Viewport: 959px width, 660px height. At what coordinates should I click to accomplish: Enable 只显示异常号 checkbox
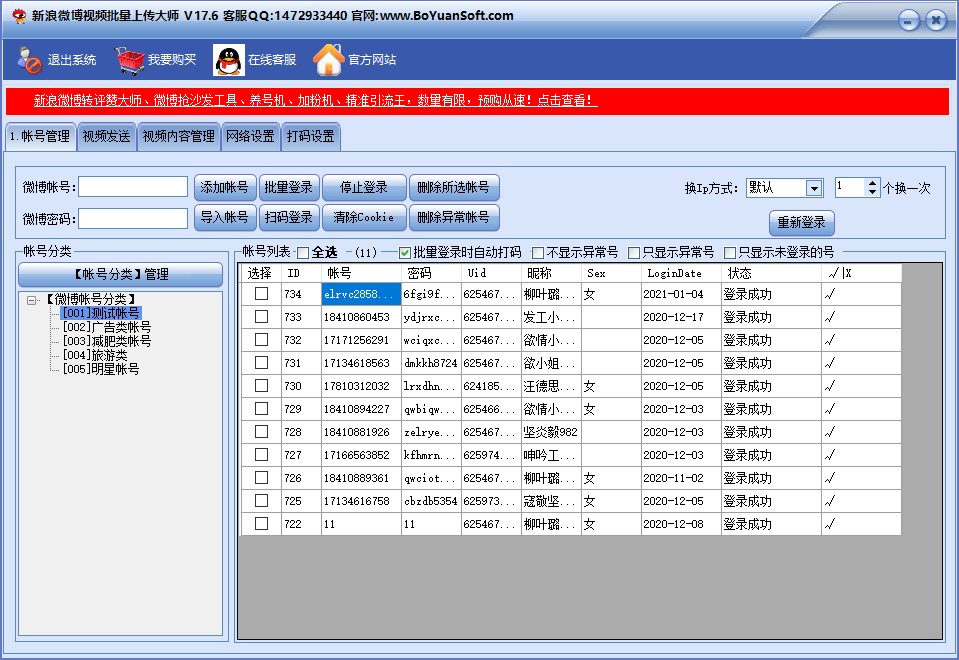(634, 253)
